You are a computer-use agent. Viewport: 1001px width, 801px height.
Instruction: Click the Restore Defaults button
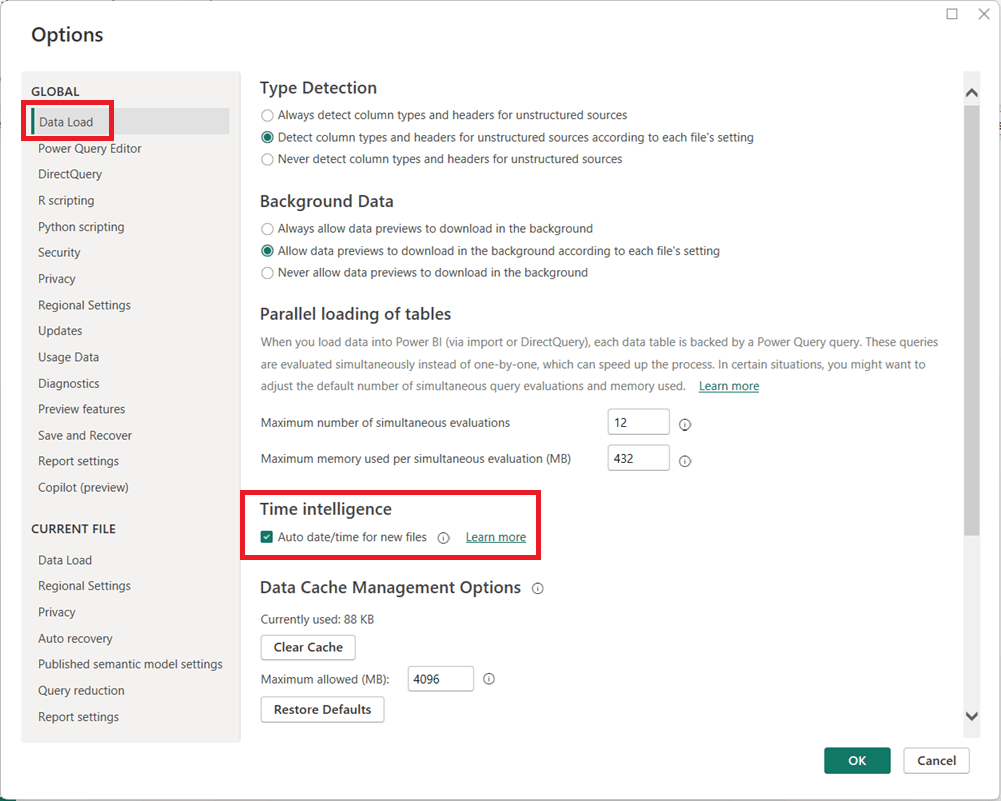pos(322,710)
